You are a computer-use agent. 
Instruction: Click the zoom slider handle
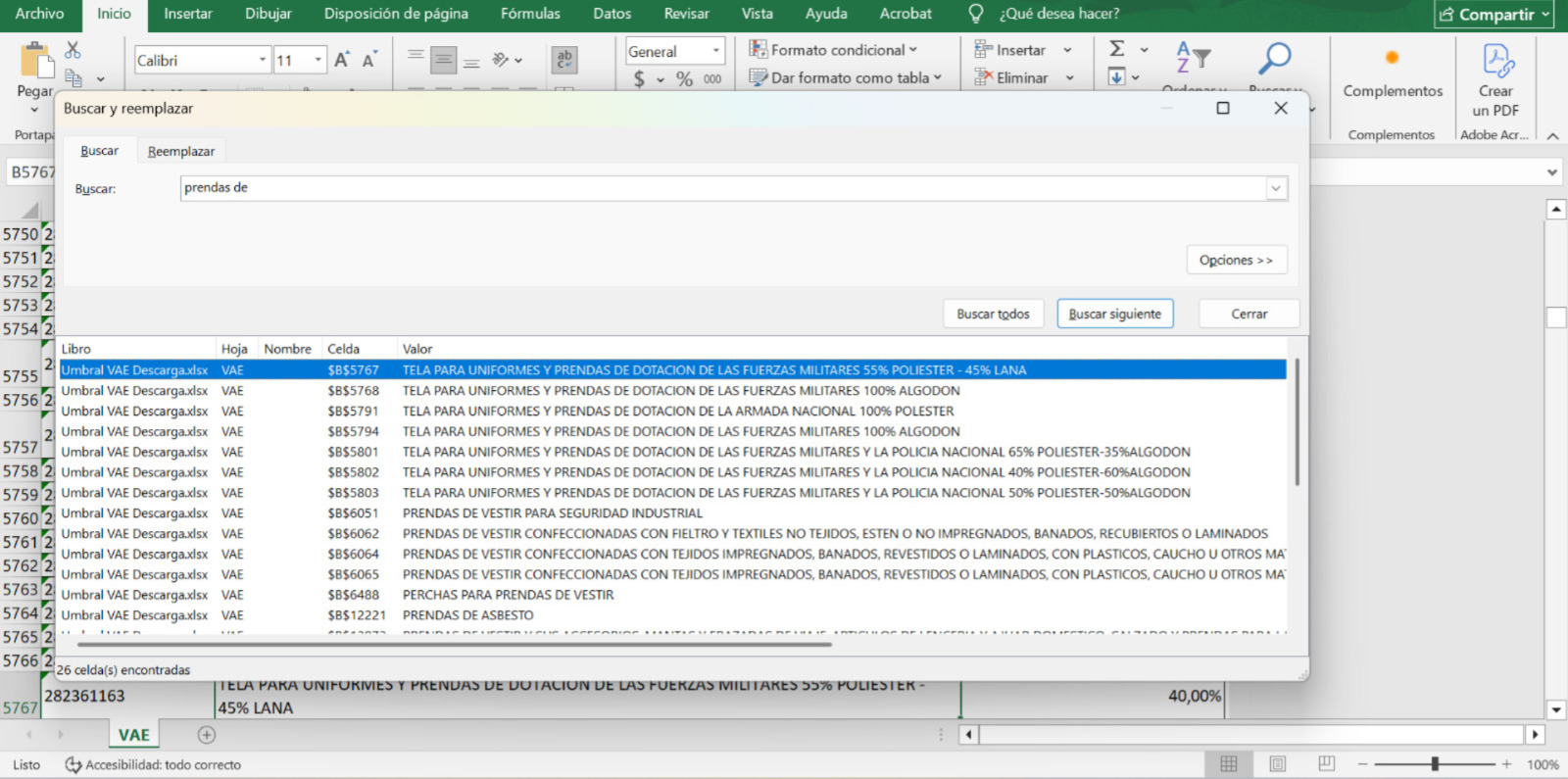(x=1435, y=764)
